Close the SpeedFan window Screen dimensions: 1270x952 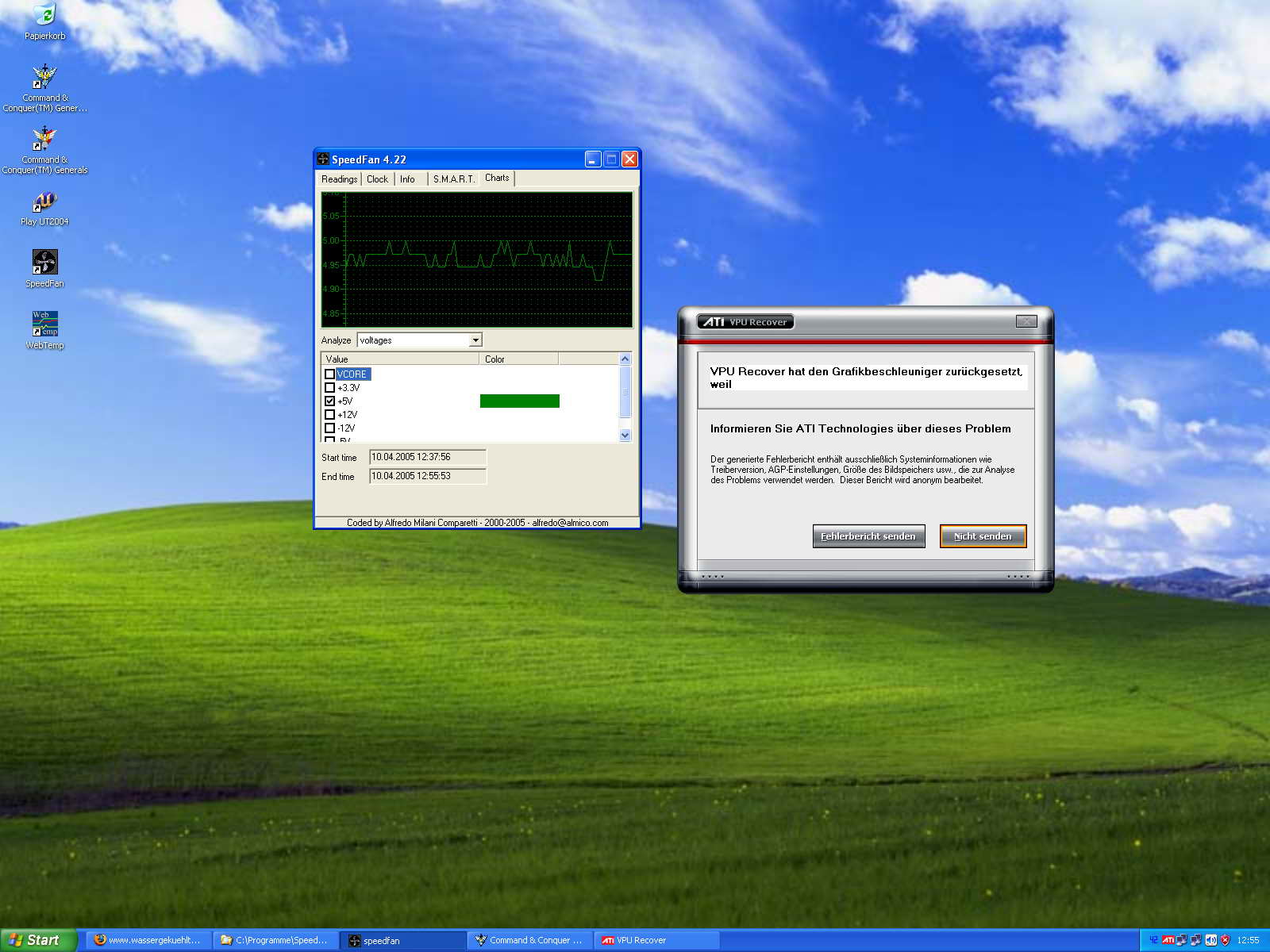(629, 159)
